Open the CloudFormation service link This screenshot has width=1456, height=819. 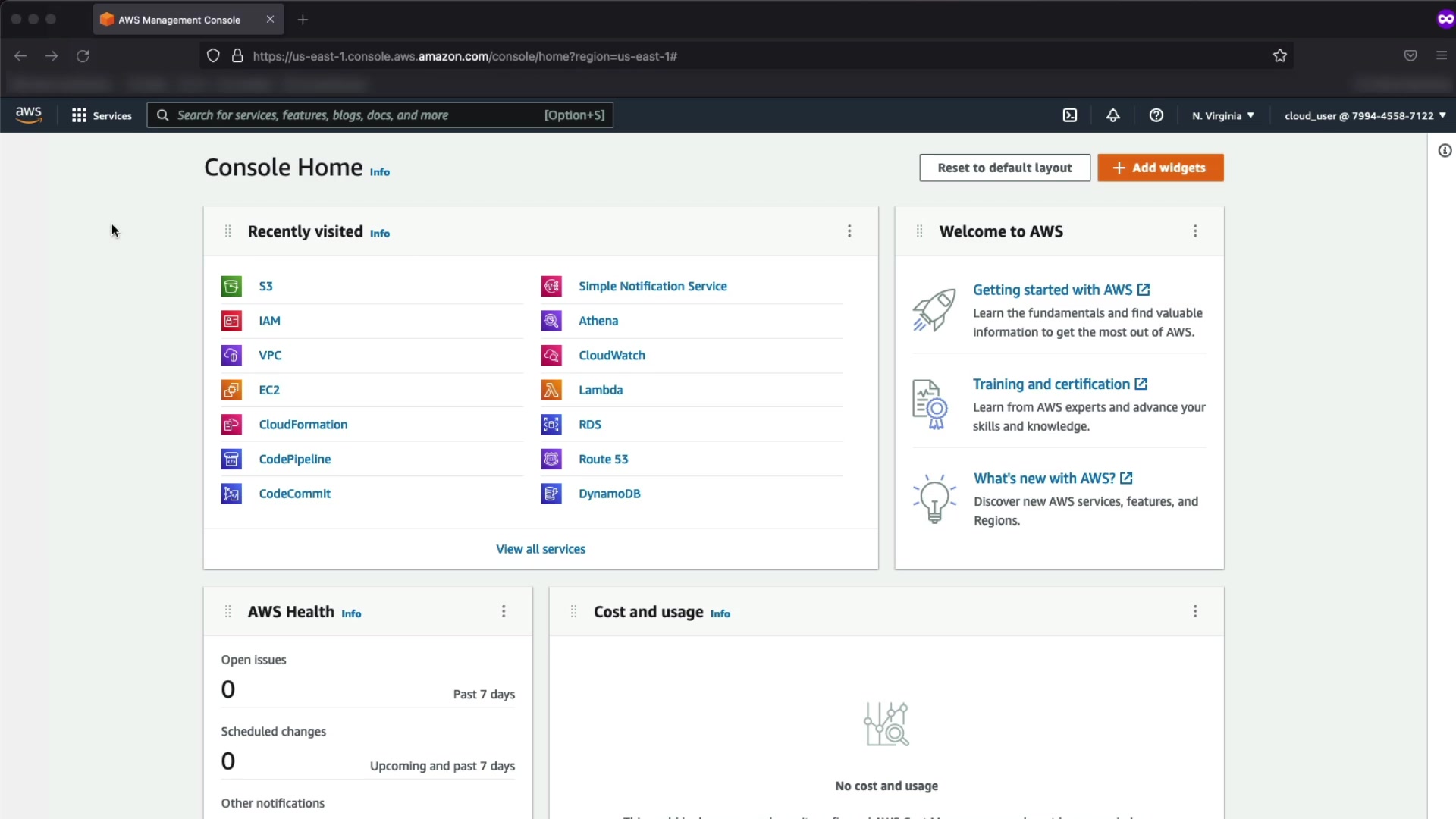coord(303,425)
